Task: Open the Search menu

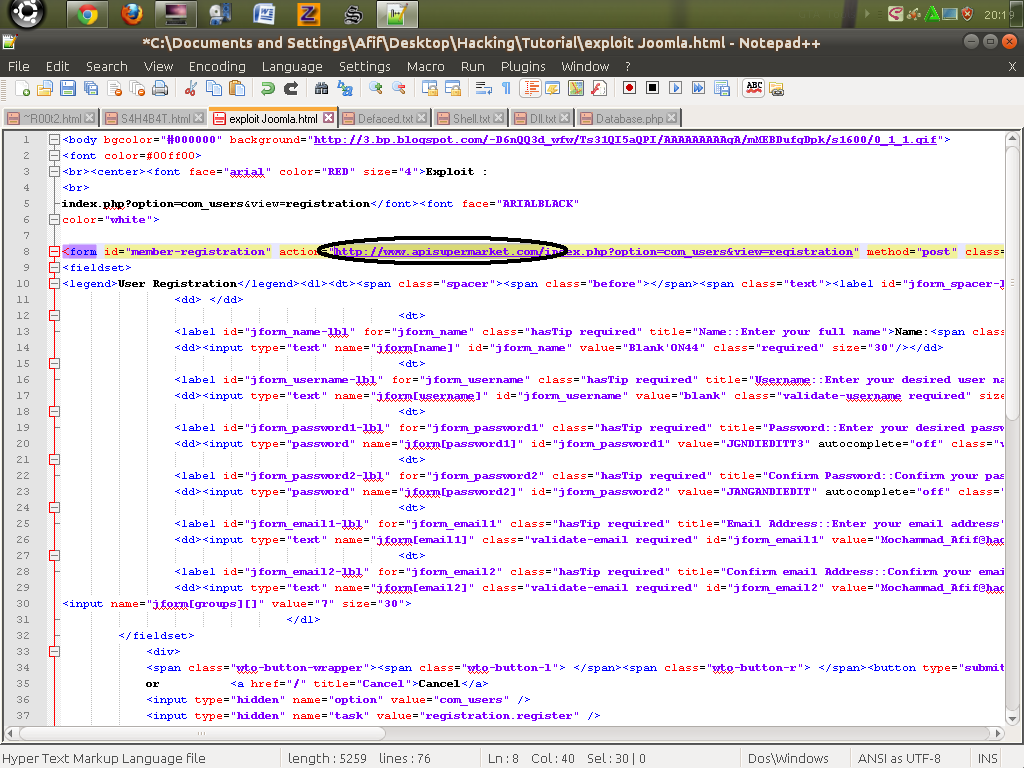Action: point(106,67)
